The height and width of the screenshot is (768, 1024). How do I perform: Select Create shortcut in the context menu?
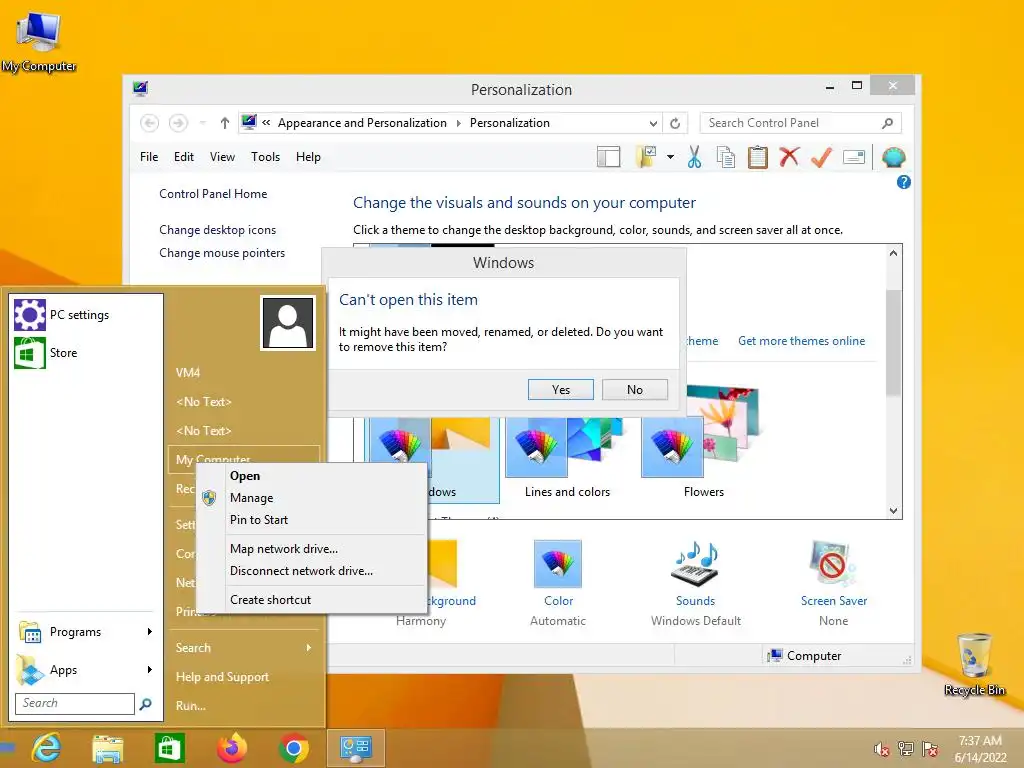(x=312, y=600)
